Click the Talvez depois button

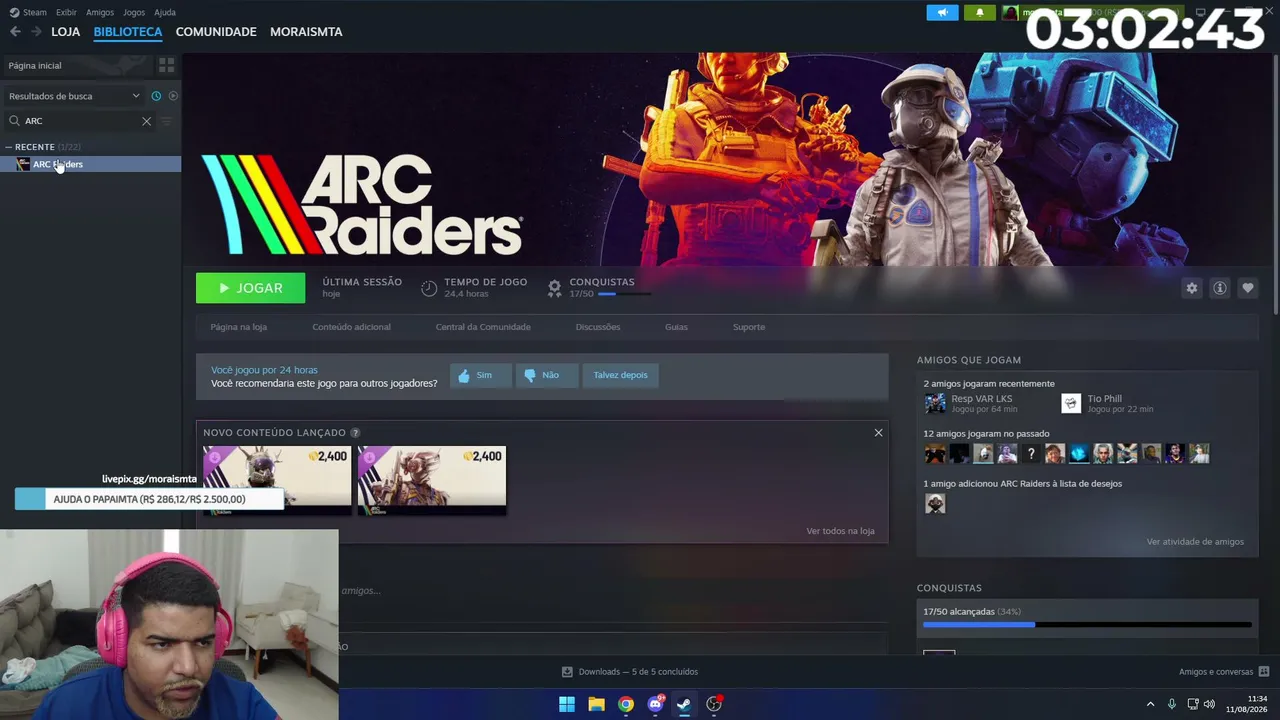pos(620,375)
